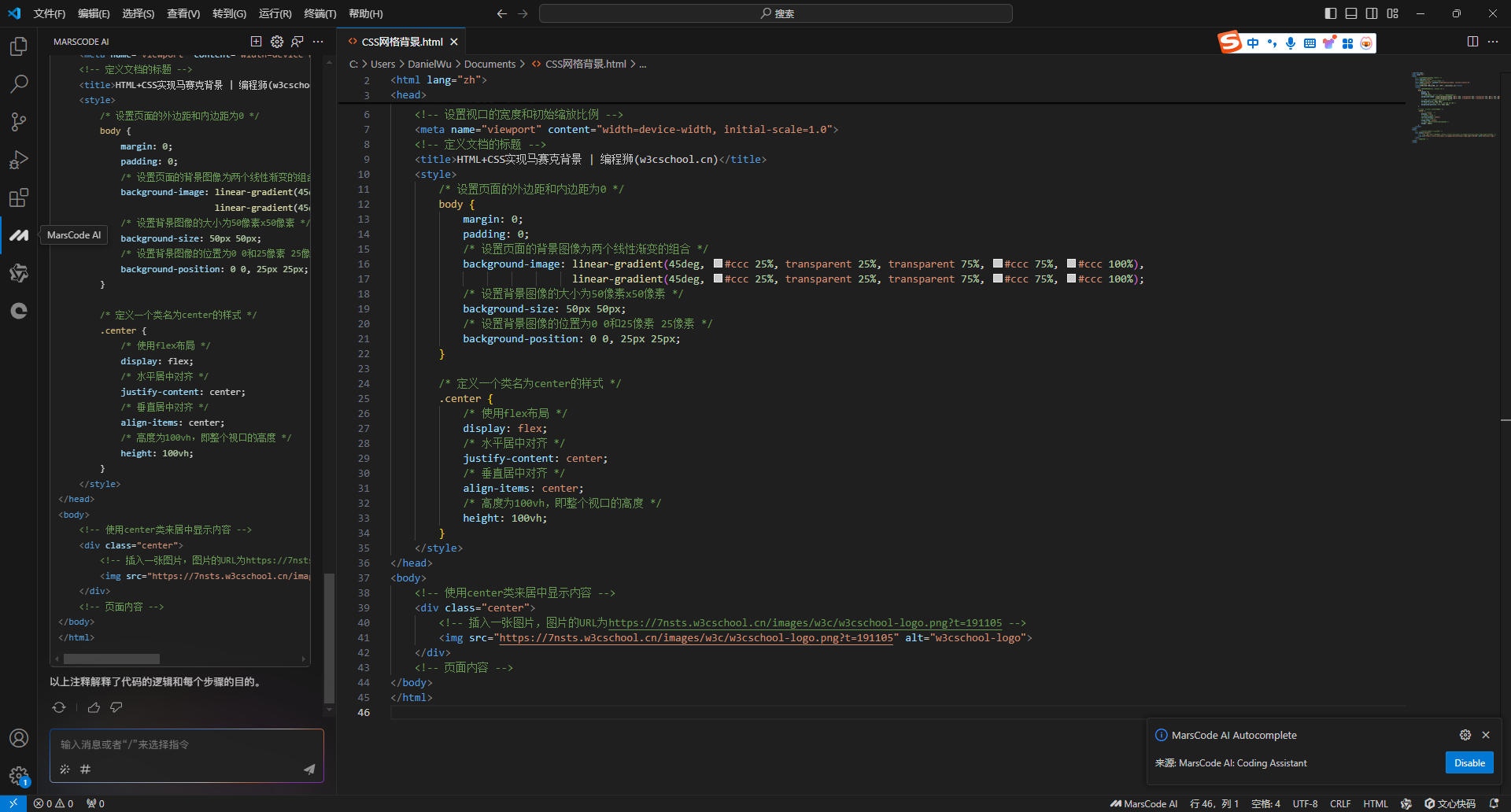Close the CSS网格背景.html tab

point(454,42)
